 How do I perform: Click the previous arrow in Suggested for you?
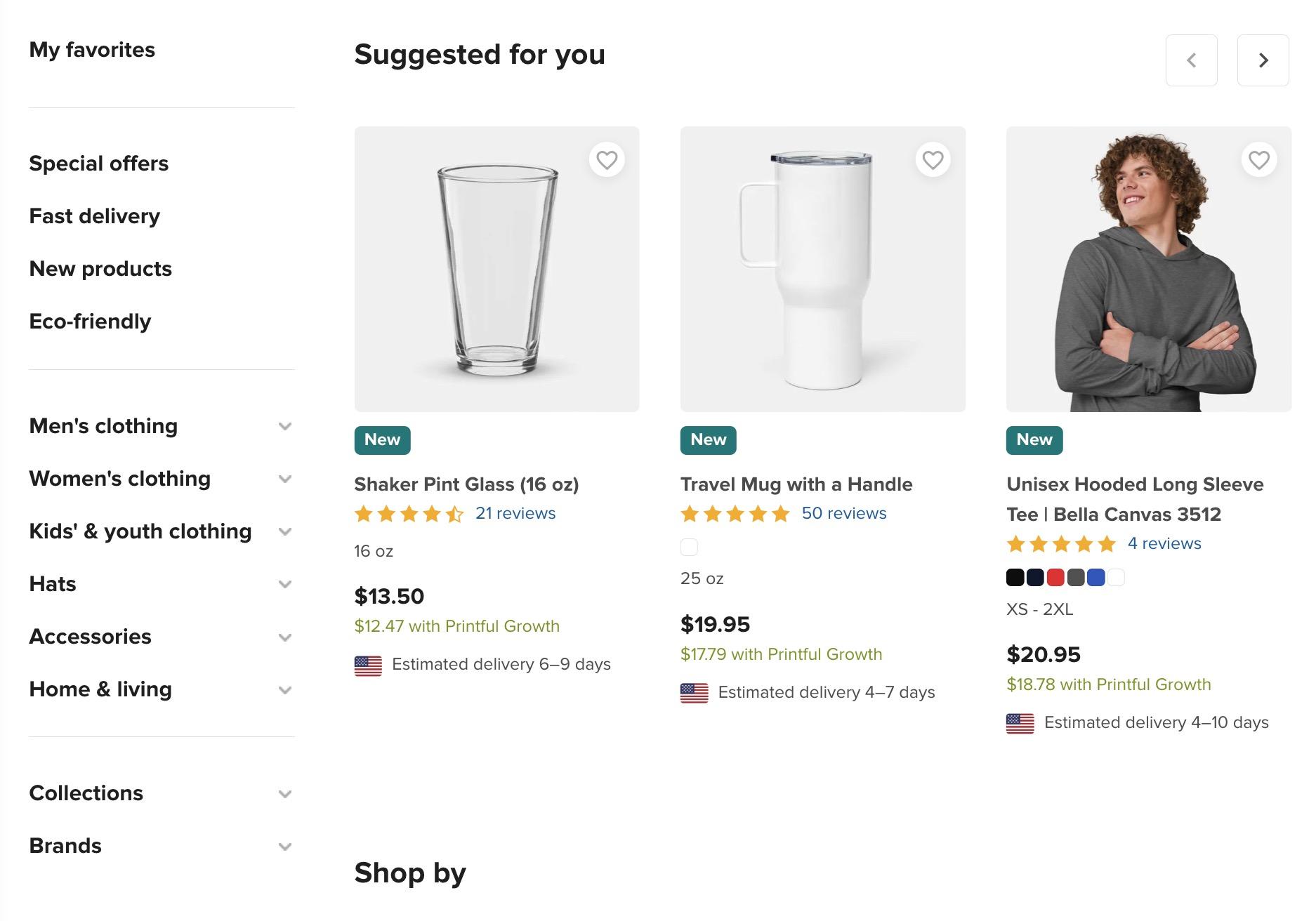tap(1191, 60)
